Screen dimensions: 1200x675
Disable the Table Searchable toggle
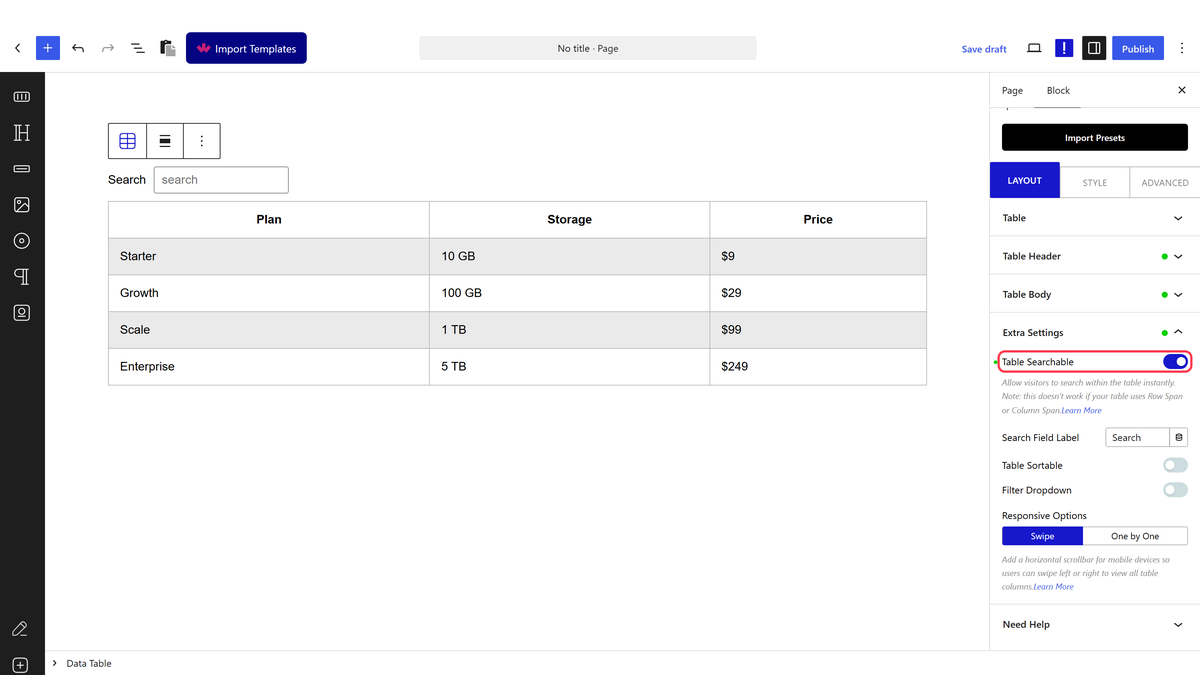click(x=1175, y=361)
